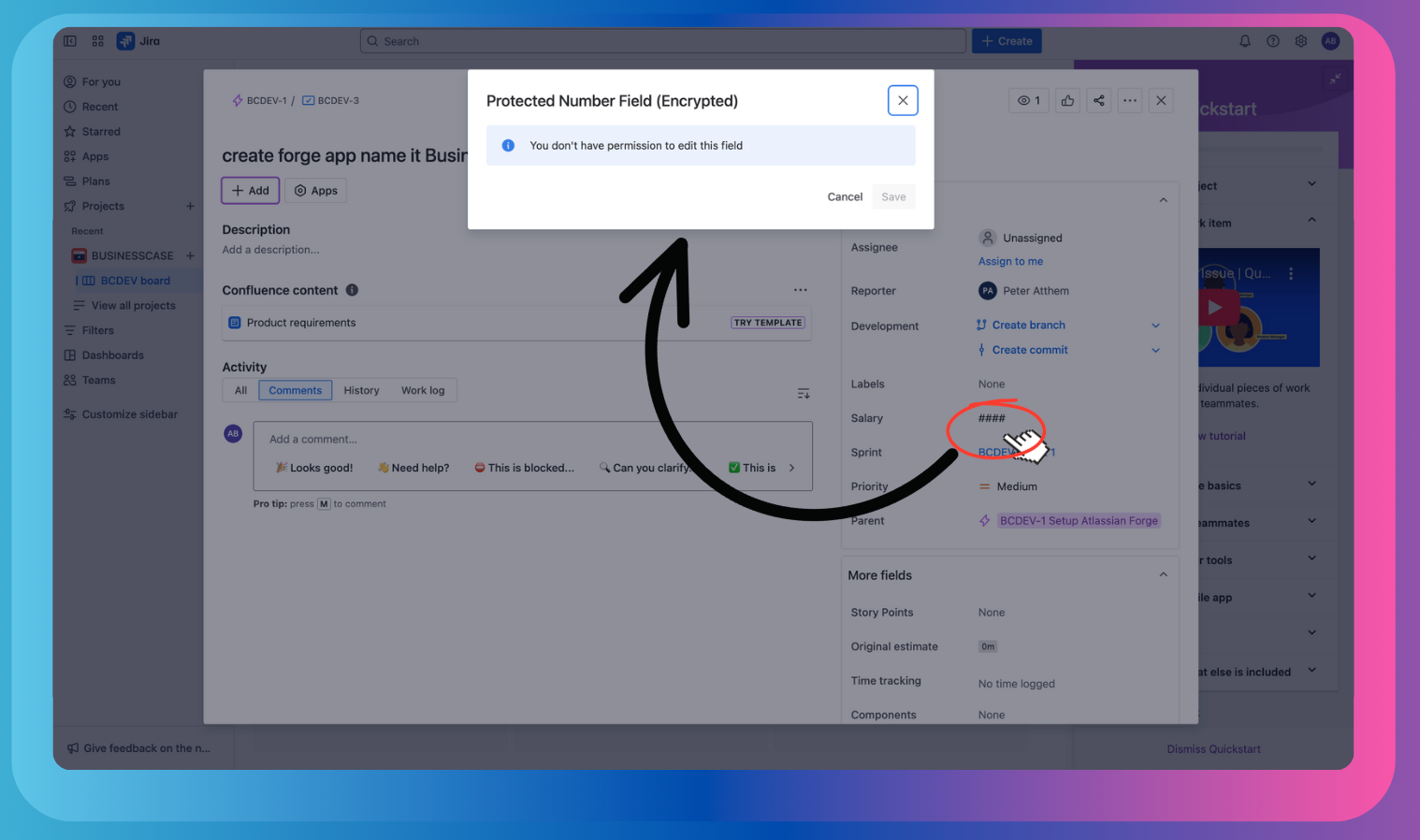Expand the Create branch dropdown chevron
1420x840 pixels.
click(1155, 326)
